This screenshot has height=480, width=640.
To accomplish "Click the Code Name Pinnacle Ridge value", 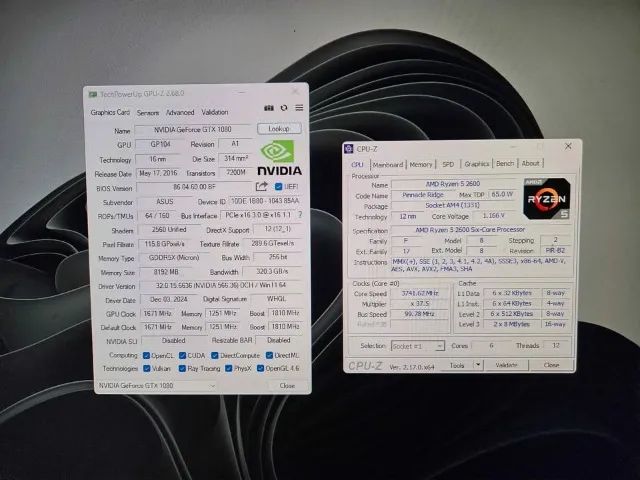I will click(x=422, y=195).
